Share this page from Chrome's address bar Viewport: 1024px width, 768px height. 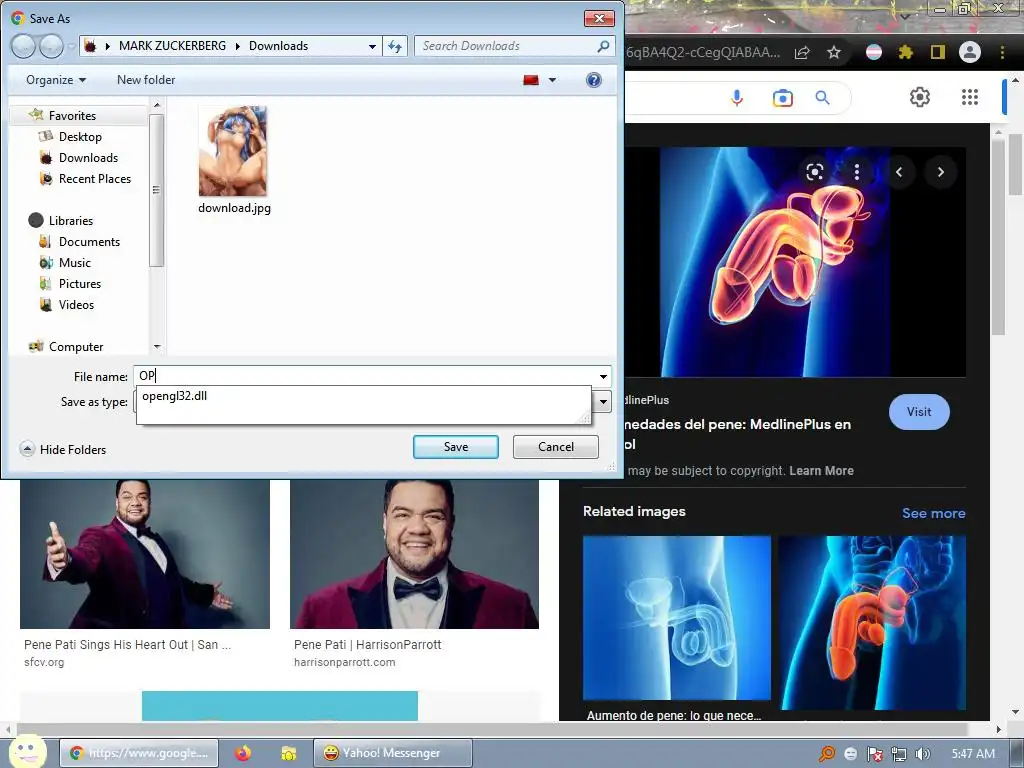coord(802,52)
